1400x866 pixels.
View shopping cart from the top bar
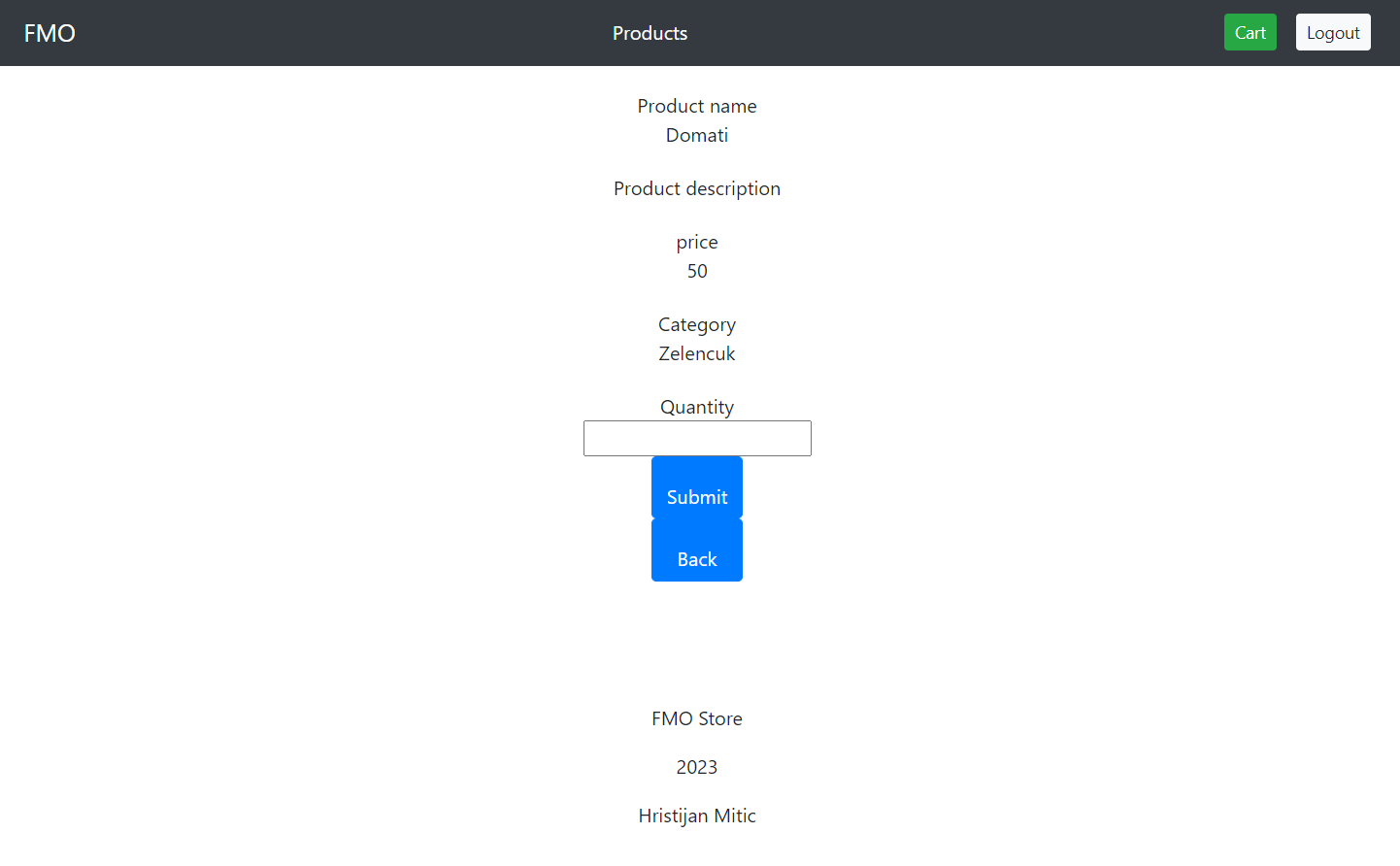(1250, 32)
